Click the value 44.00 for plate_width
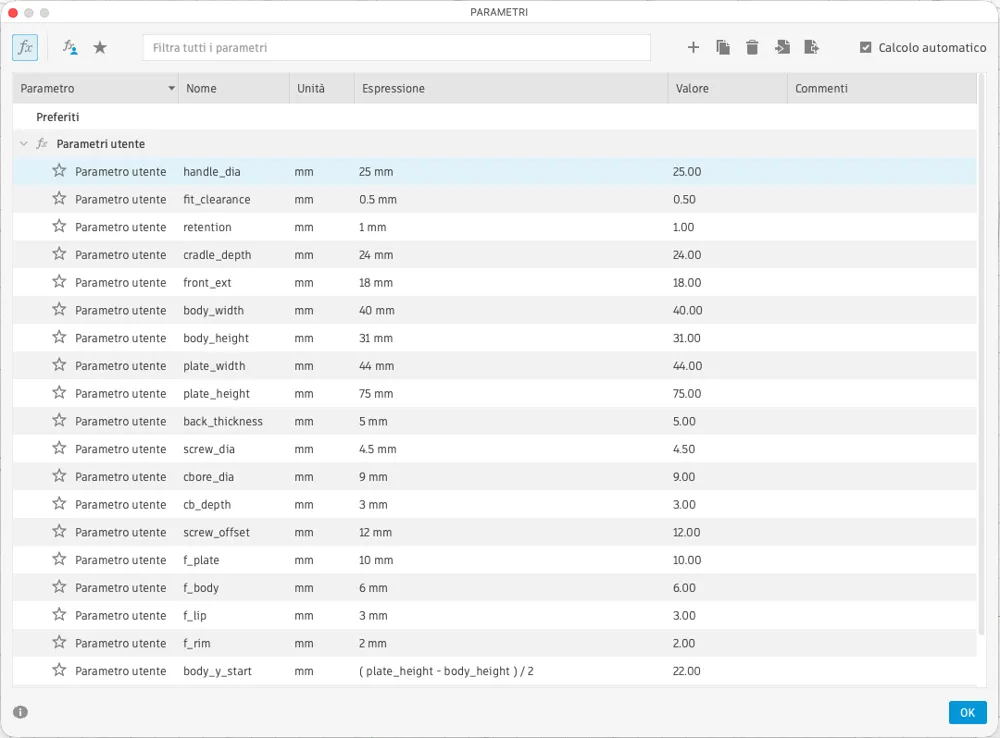The image size is (1000, 738). (688, 365)
